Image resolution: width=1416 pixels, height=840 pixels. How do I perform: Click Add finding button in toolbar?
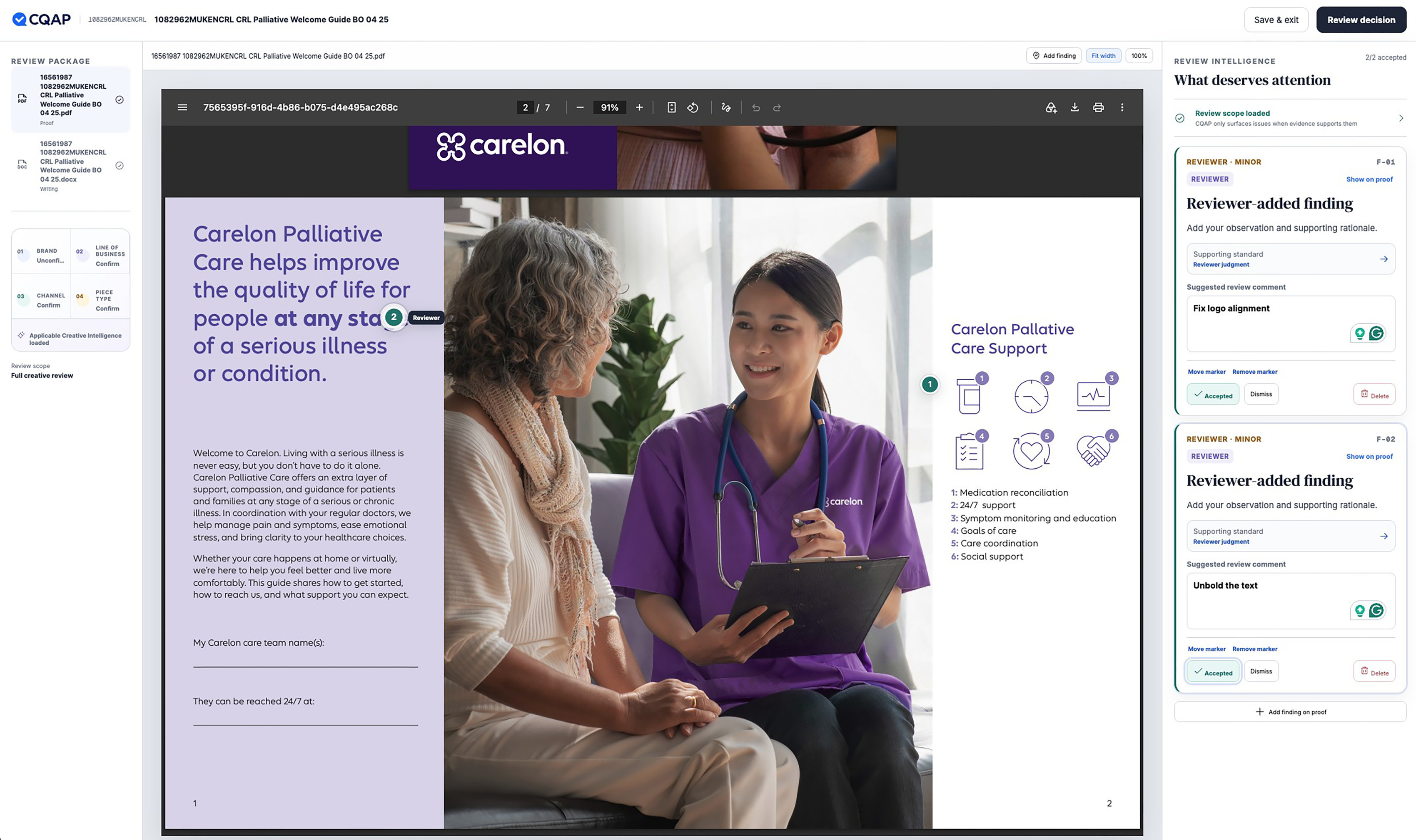[x=1054, y=55]
